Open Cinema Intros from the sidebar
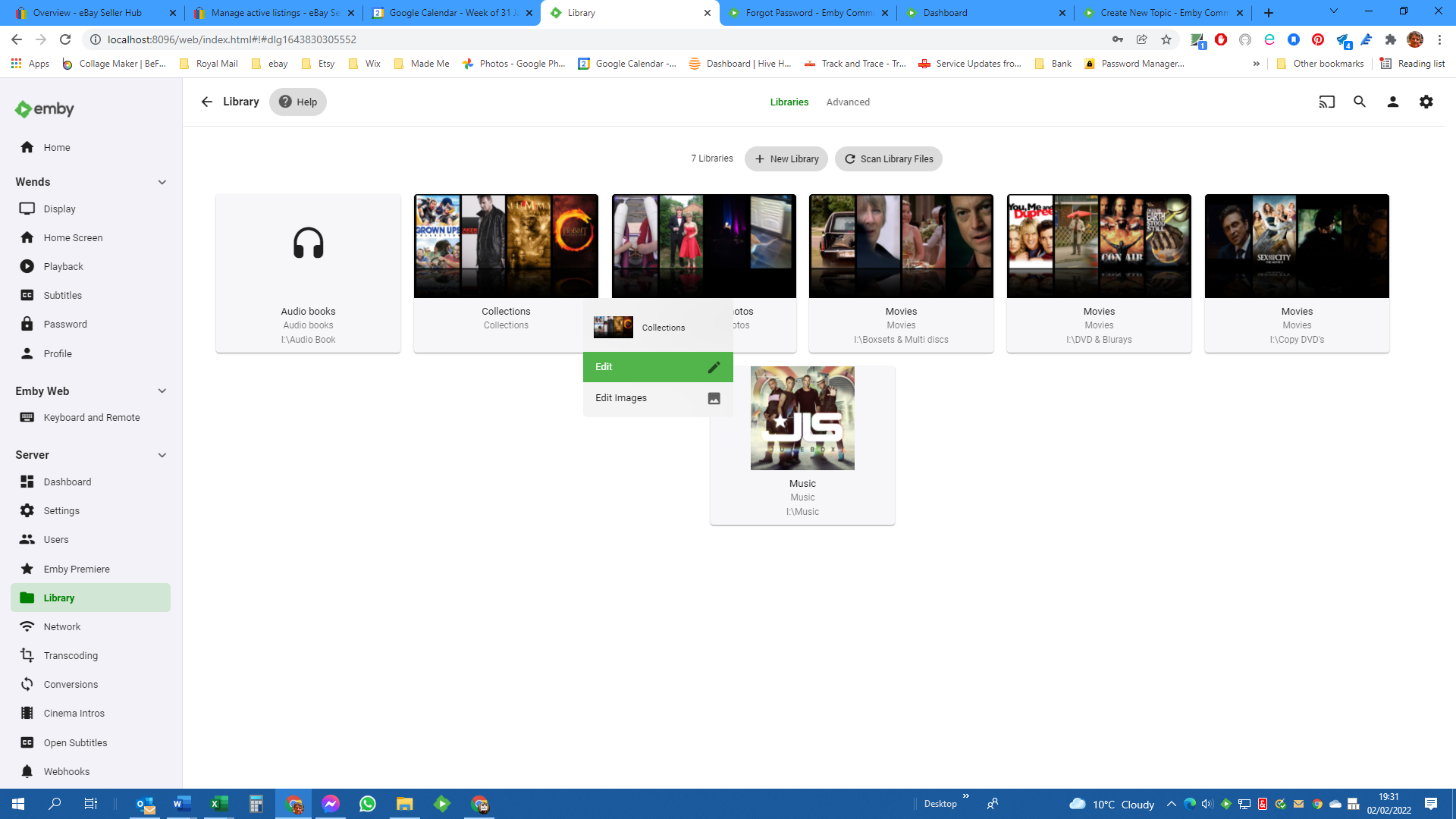 pyautogui.click(x=74, y=713)
